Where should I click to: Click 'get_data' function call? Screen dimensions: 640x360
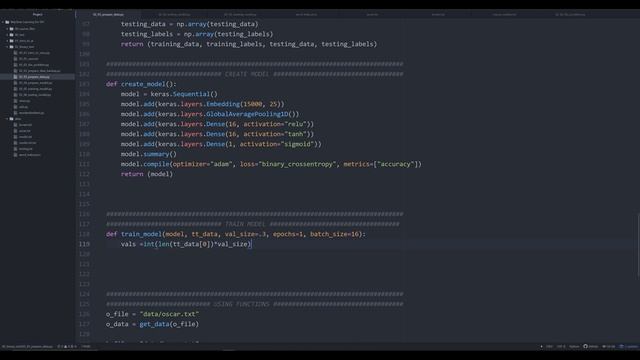pyautogui.click(x=154, y=324)
